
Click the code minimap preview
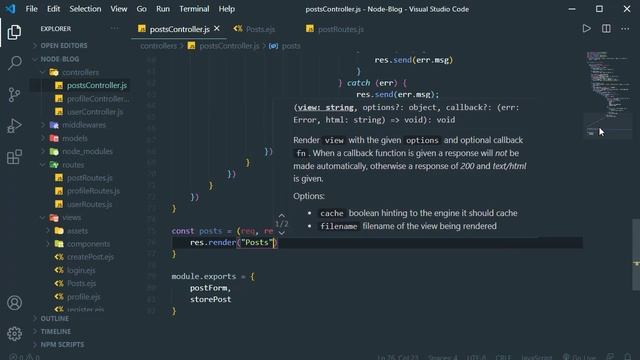609,94
